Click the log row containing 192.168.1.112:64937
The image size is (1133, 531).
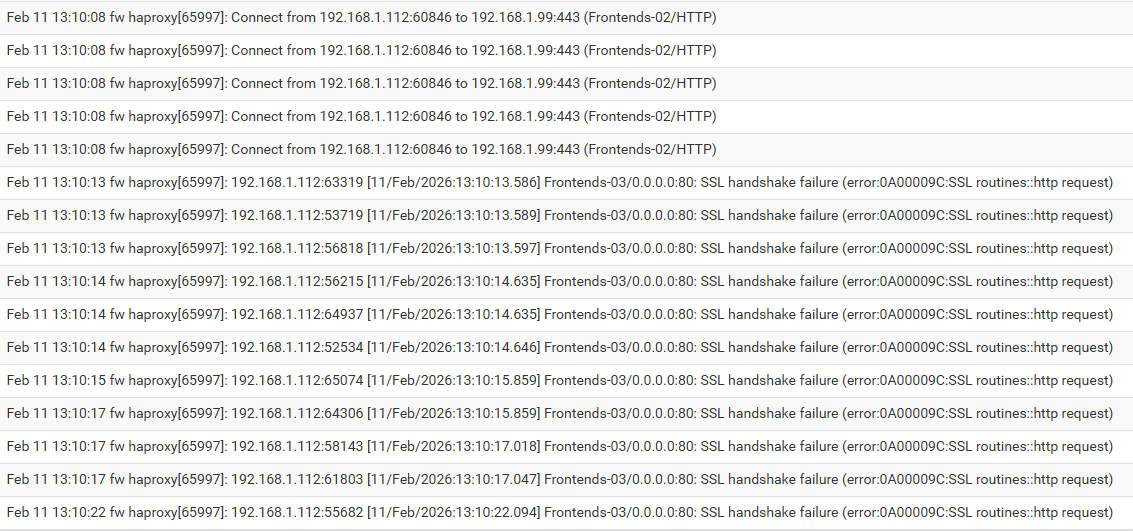coord(559,314)
